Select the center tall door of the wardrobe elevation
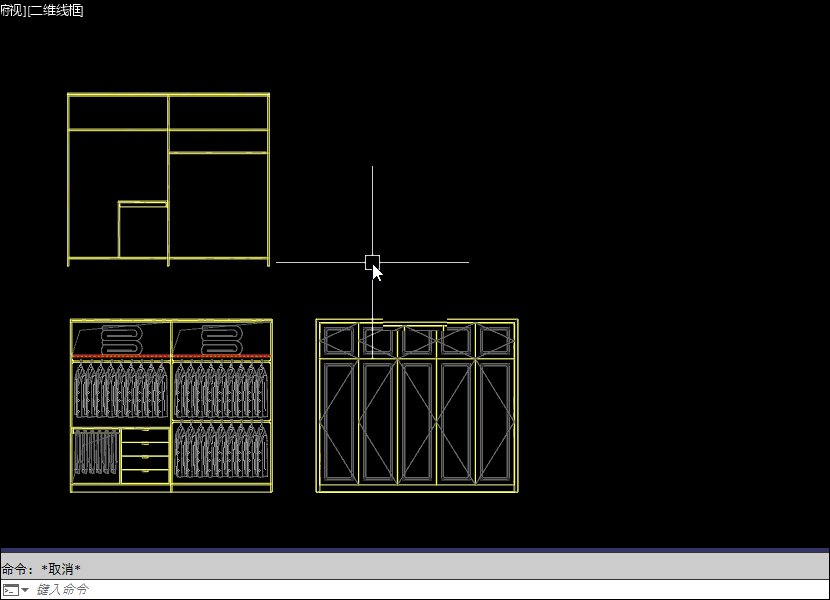This screenshot has width=830, height=600. point(417,420)
